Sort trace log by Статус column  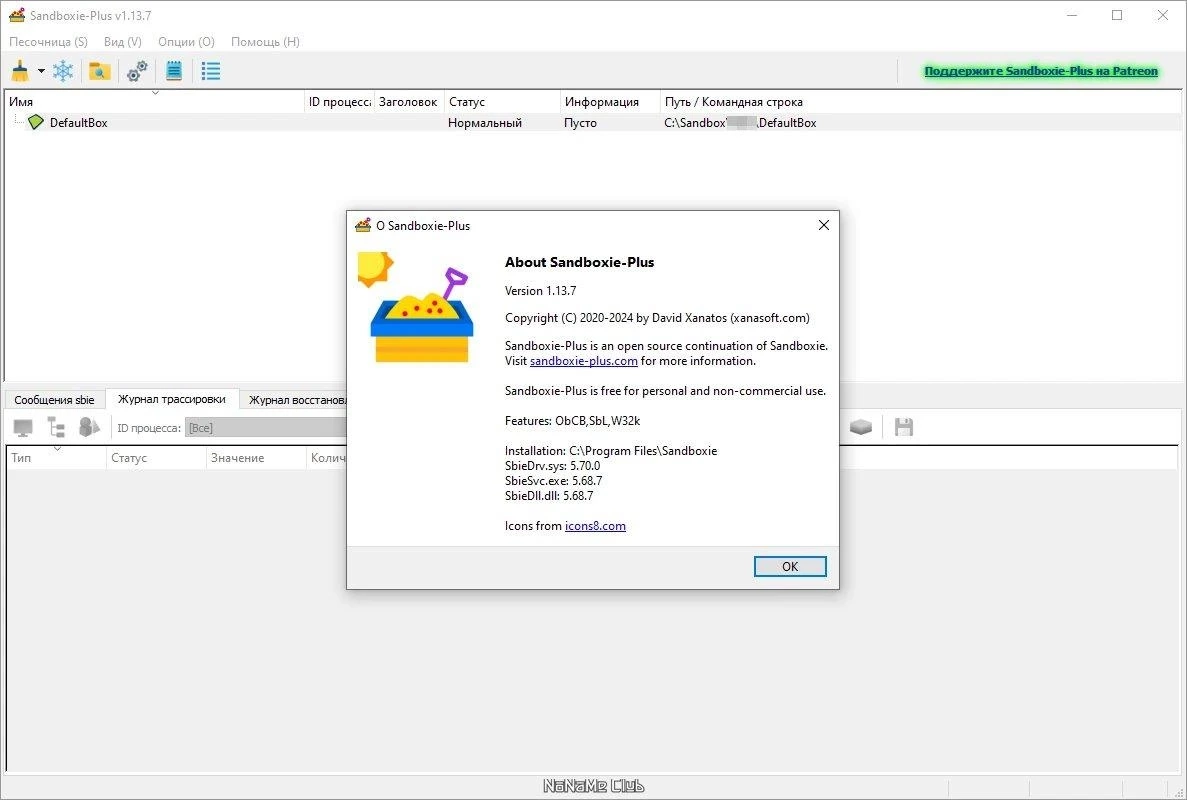[x=156, y=458]
